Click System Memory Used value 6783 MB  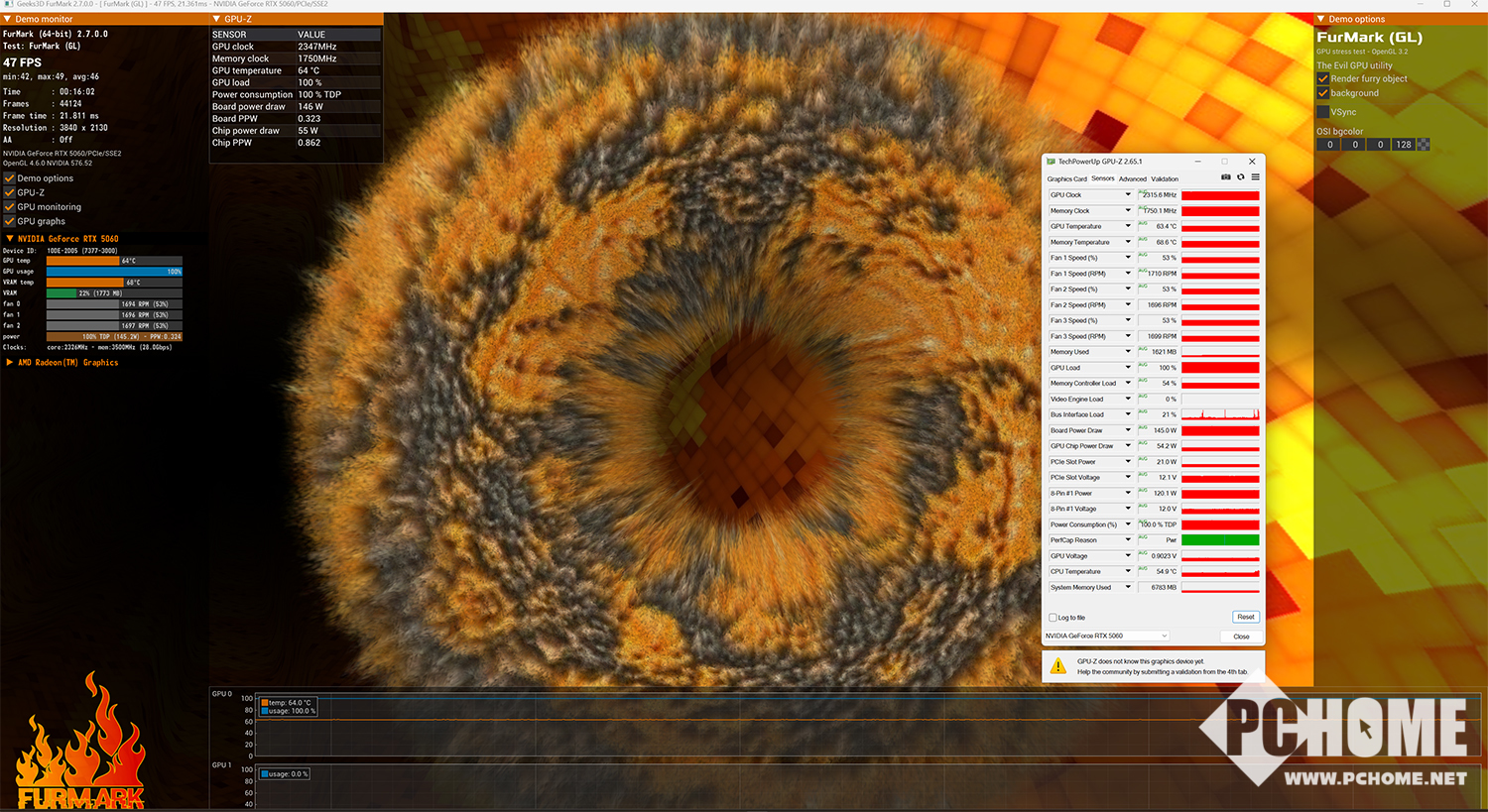[x=1159, y=588]
